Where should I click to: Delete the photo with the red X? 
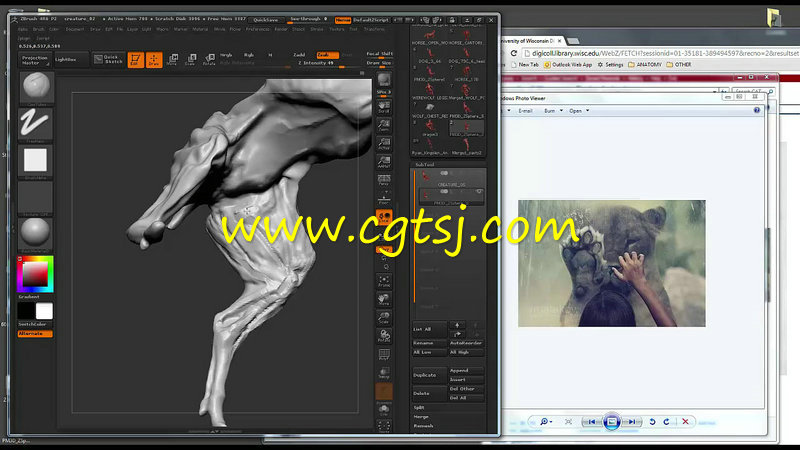point(685,421)
